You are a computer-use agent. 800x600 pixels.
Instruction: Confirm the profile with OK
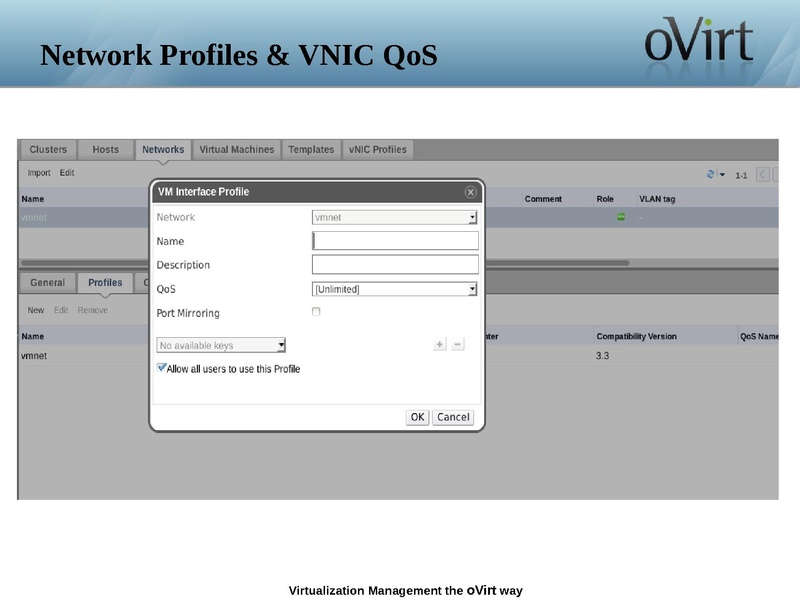(417, 416)
